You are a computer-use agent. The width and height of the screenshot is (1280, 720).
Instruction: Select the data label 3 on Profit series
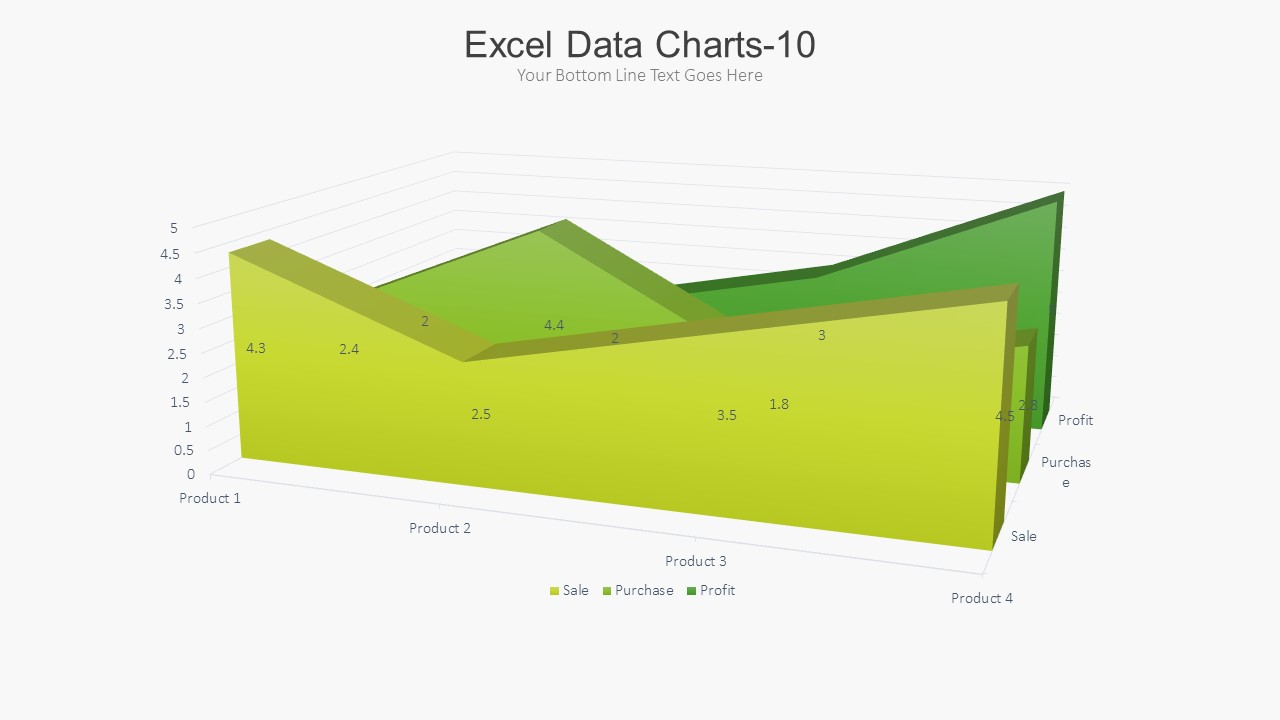click(822, 336)
